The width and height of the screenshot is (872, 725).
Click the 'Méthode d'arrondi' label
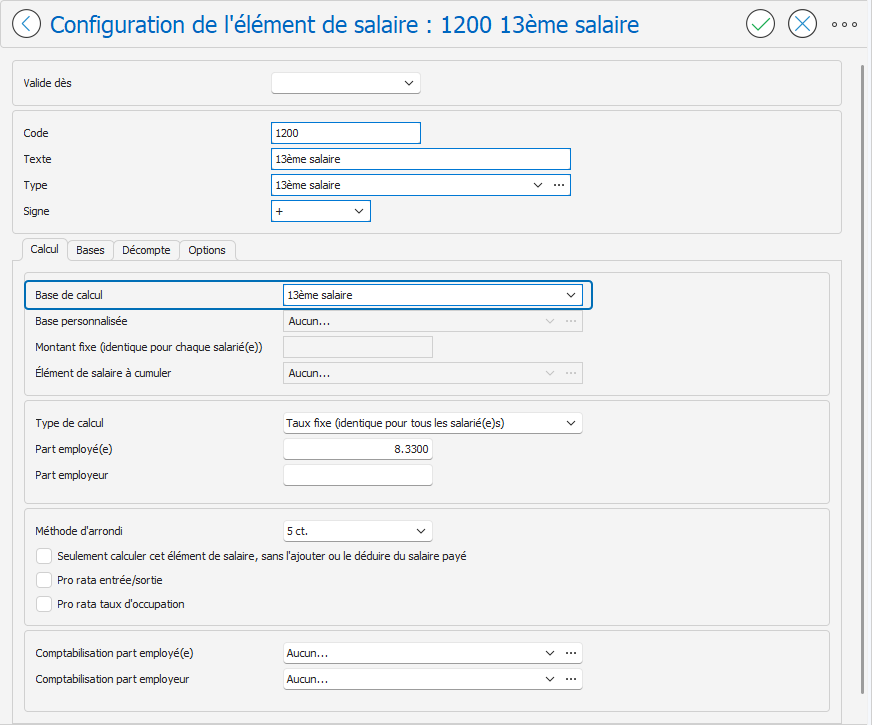79,531
